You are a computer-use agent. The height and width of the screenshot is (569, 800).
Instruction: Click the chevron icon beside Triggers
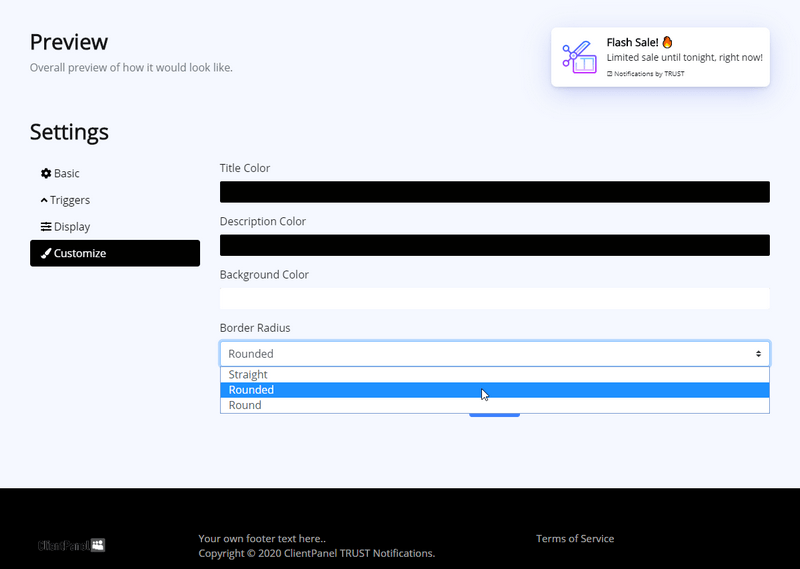click(44, 200)
